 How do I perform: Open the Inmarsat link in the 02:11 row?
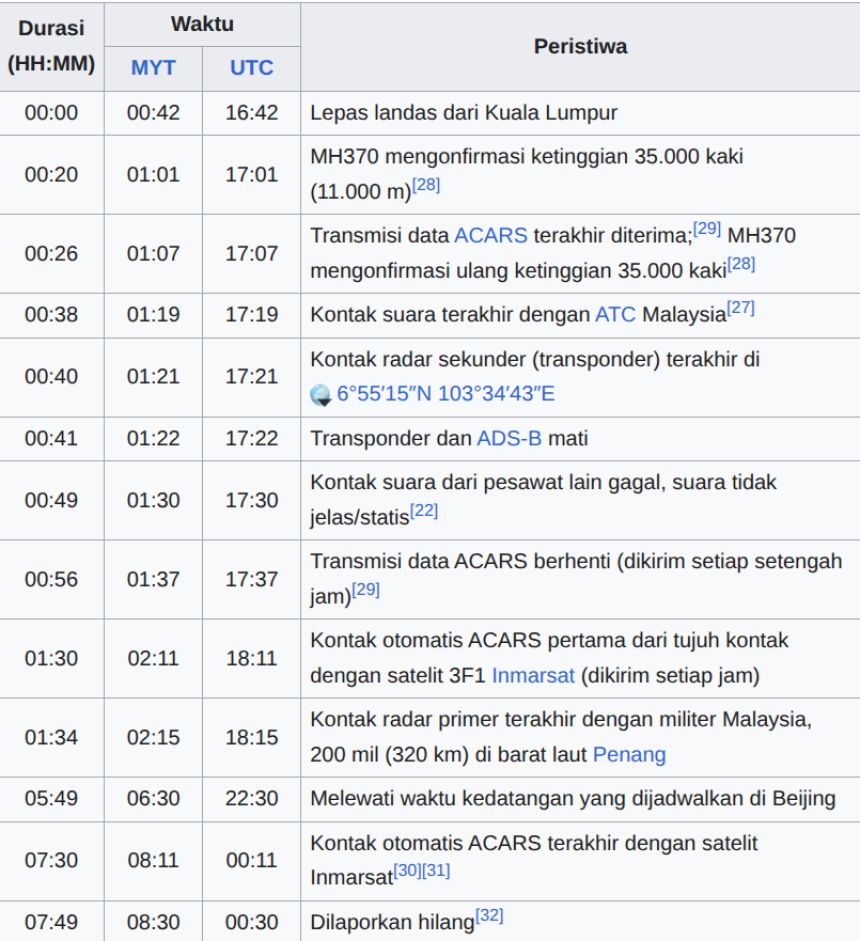pos(533,675)
